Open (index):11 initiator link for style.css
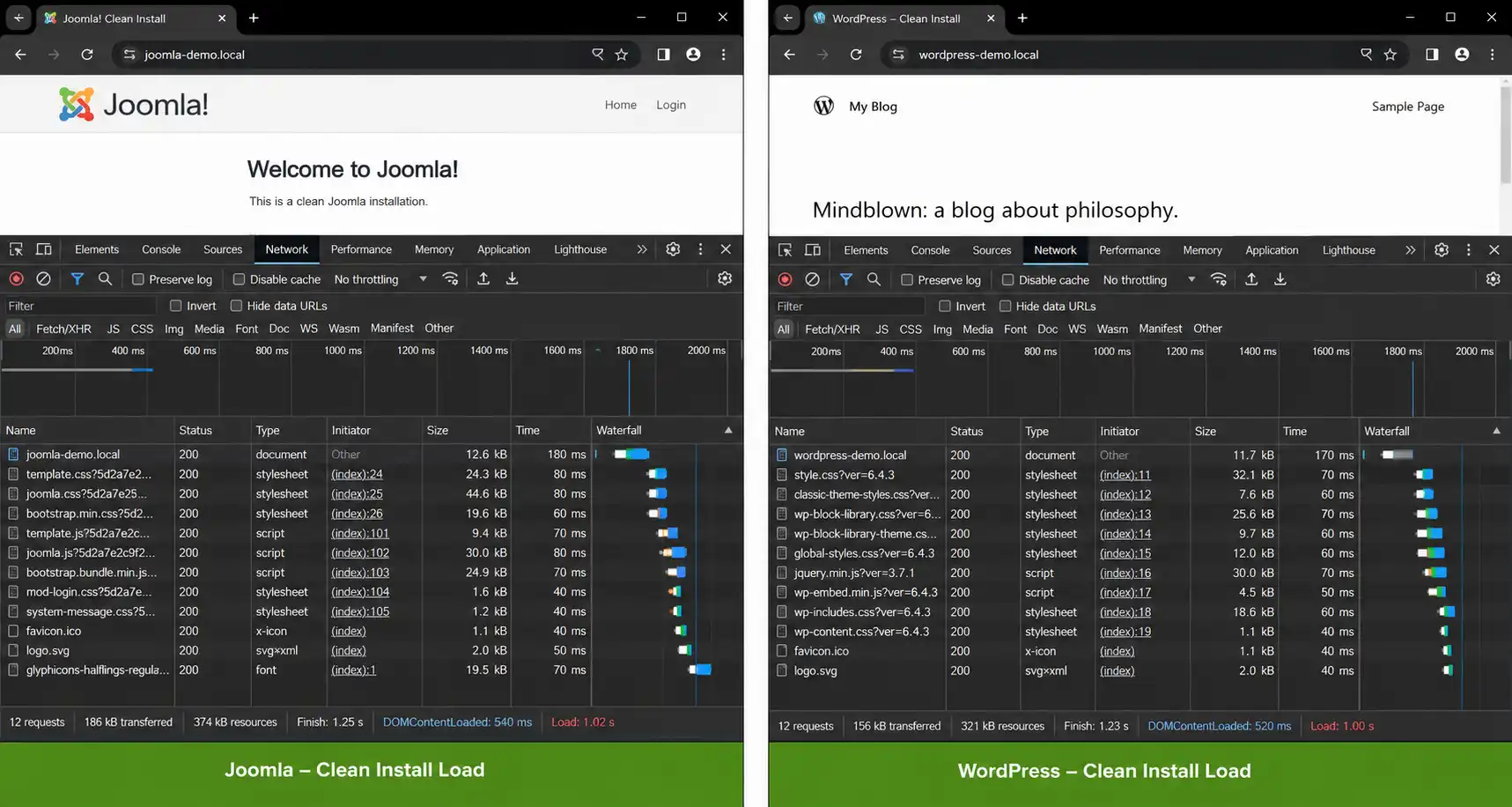Screen dimensions: 1512x807 click(1125, 475)
